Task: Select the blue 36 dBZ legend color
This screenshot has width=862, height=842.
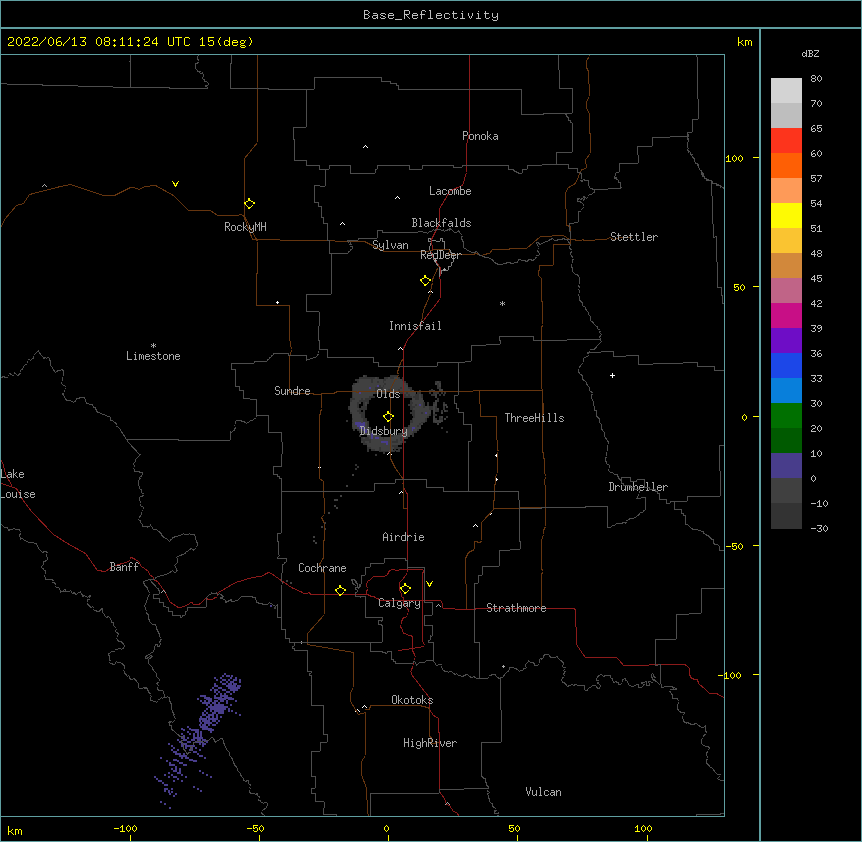Action: (786, 365)
